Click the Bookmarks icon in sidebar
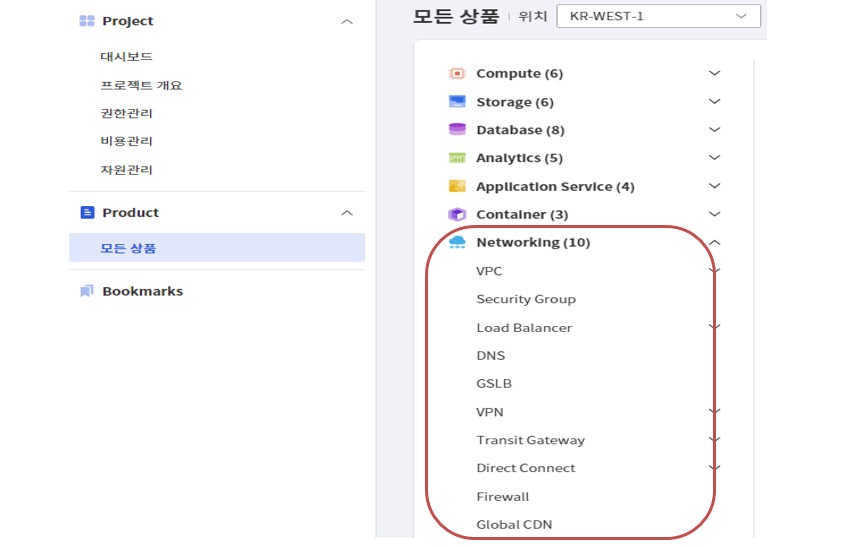 [87, 291]
